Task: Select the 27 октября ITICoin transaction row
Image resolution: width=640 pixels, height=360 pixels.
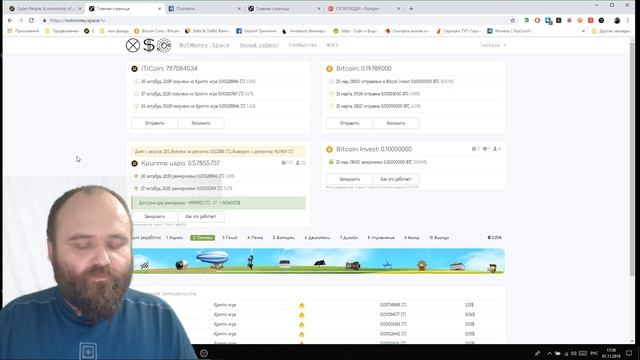Action: (218, 94)
